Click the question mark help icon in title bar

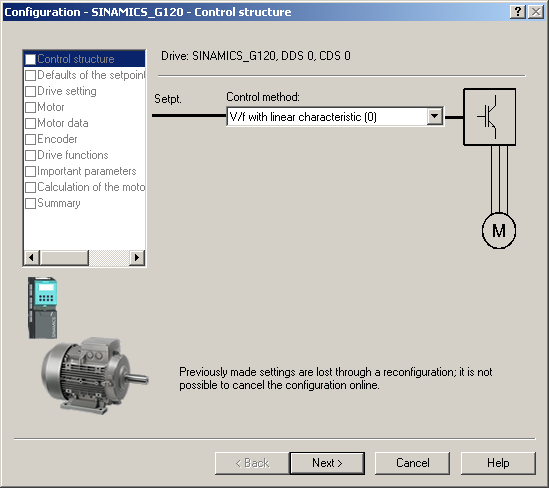(x=518, y=12)
